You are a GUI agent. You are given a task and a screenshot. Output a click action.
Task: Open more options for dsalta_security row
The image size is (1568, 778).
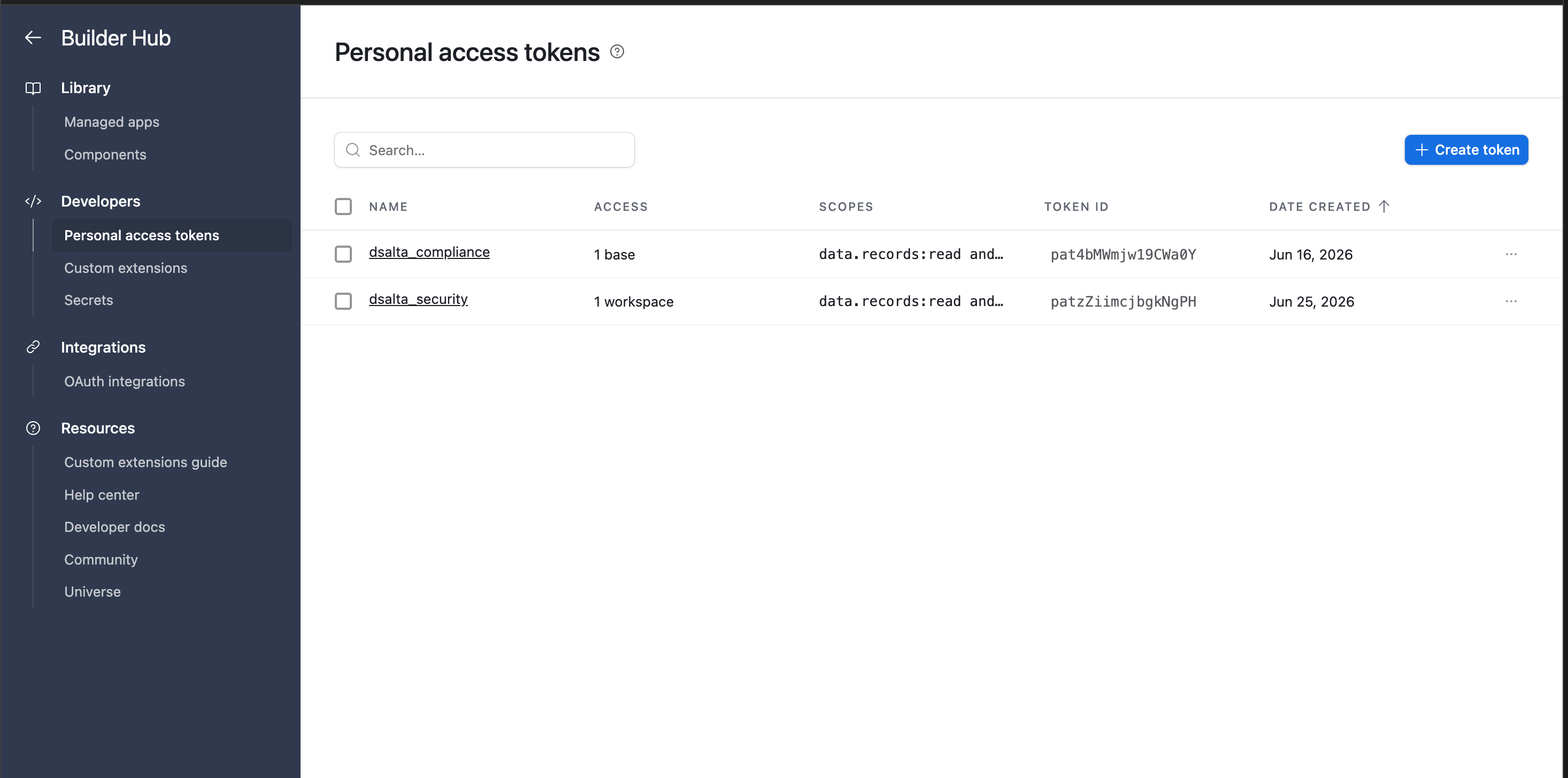click(1511, 301)
